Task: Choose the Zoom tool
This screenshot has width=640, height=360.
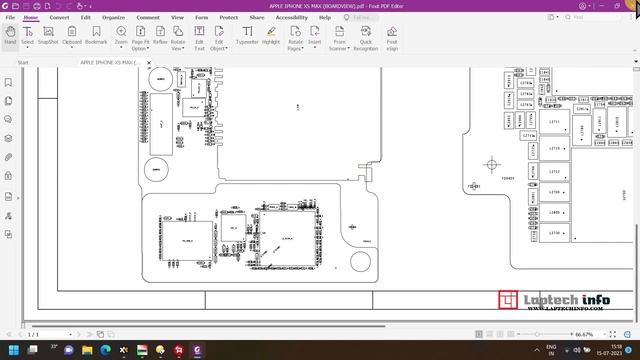Action: tap(121, 35)
